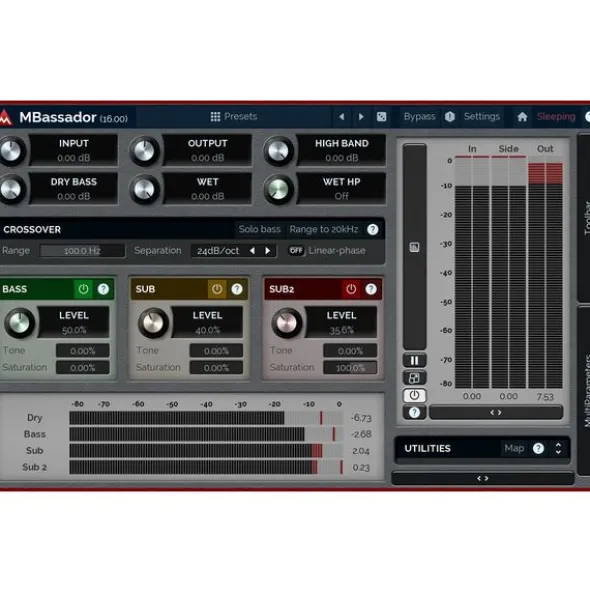Image resolution: width=590 pixels, height=591 pixels.
Task: Toggle the Linear-phase OFF switch
Action: [x=296, y=250]
